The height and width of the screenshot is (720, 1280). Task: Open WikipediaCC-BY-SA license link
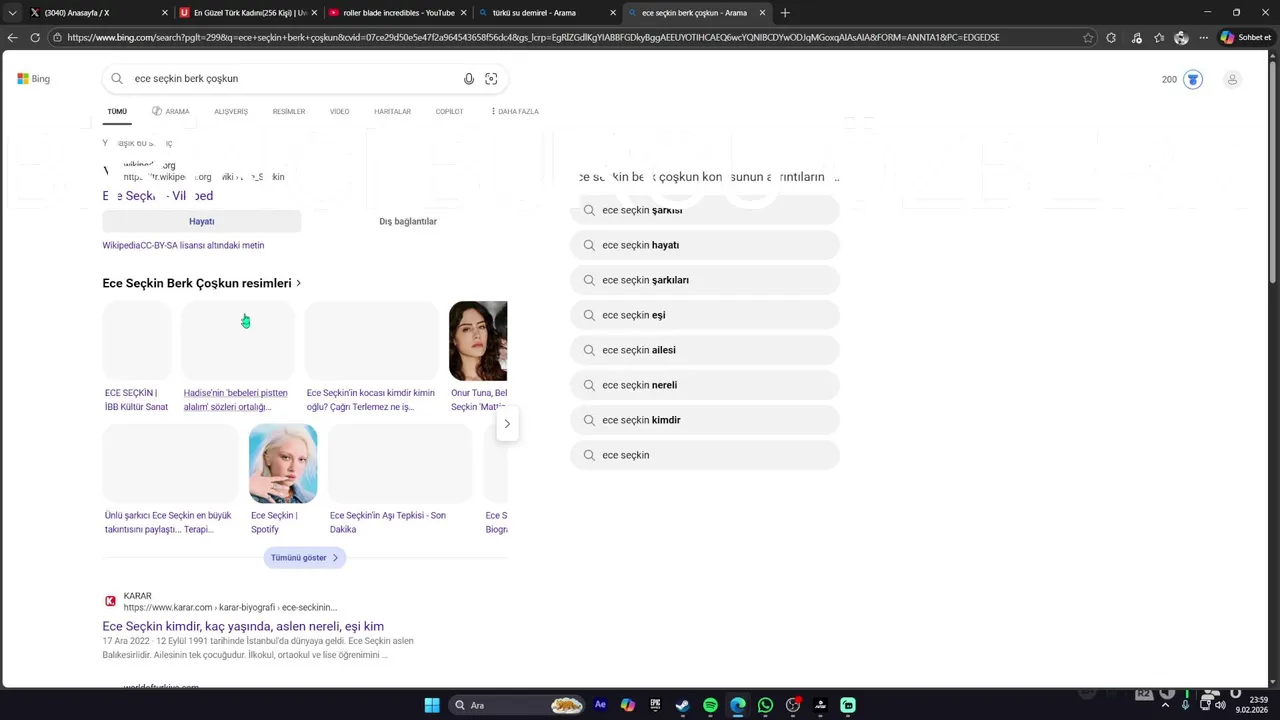pos(183,245)
